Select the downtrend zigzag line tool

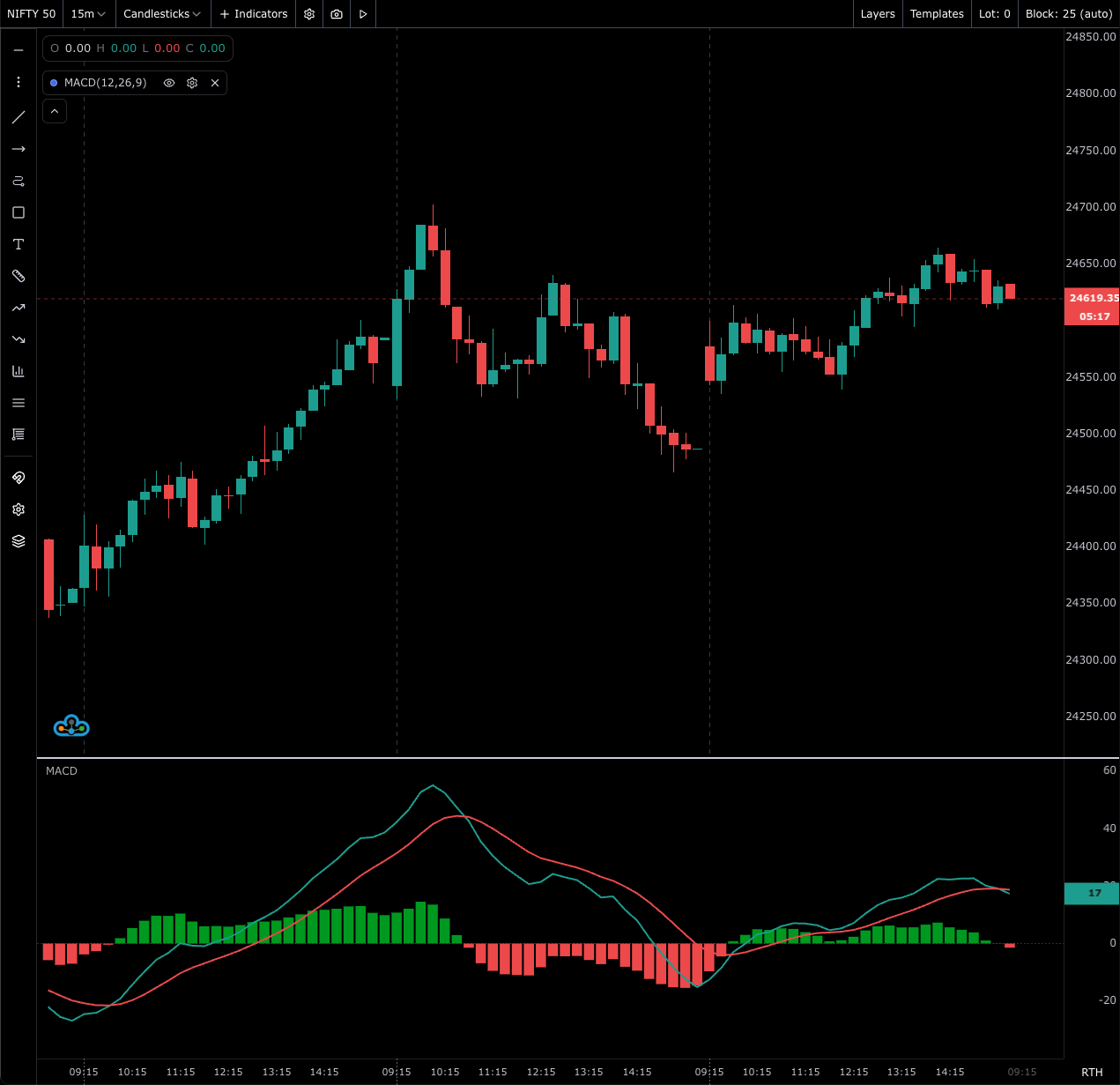click(x=19, y=339)
